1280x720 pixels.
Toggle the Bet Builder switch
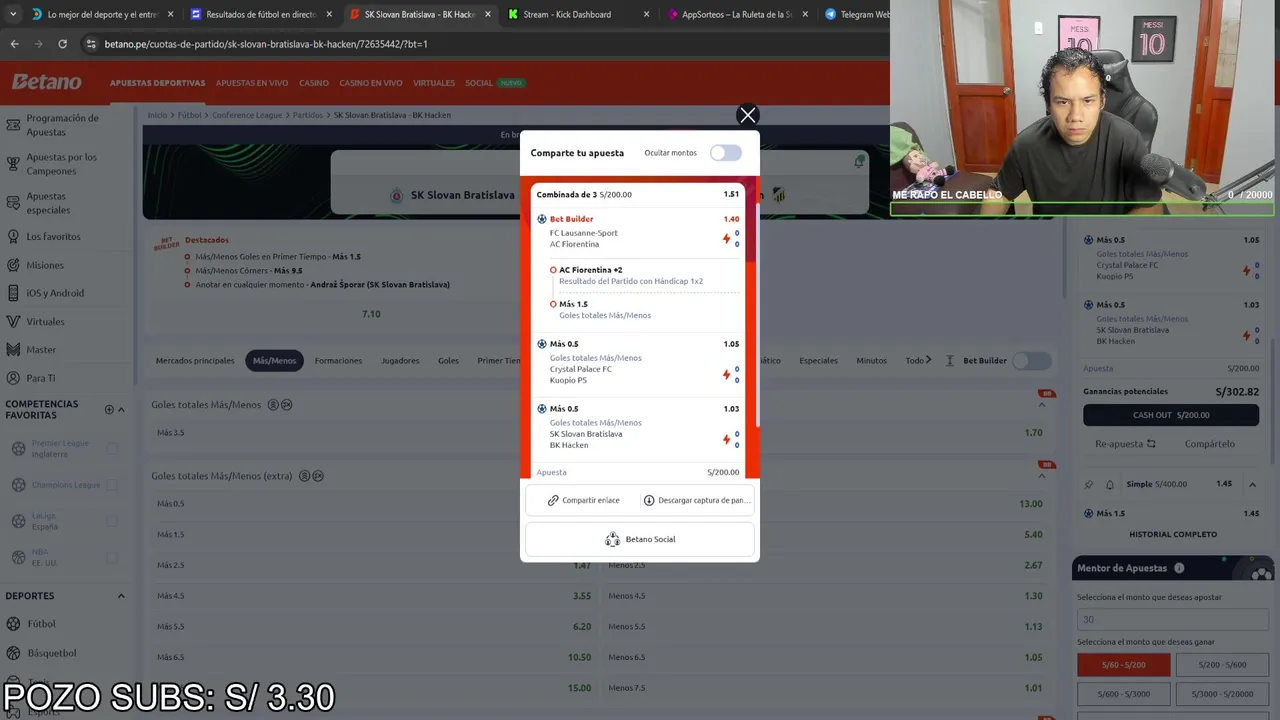click(1032, 361)
